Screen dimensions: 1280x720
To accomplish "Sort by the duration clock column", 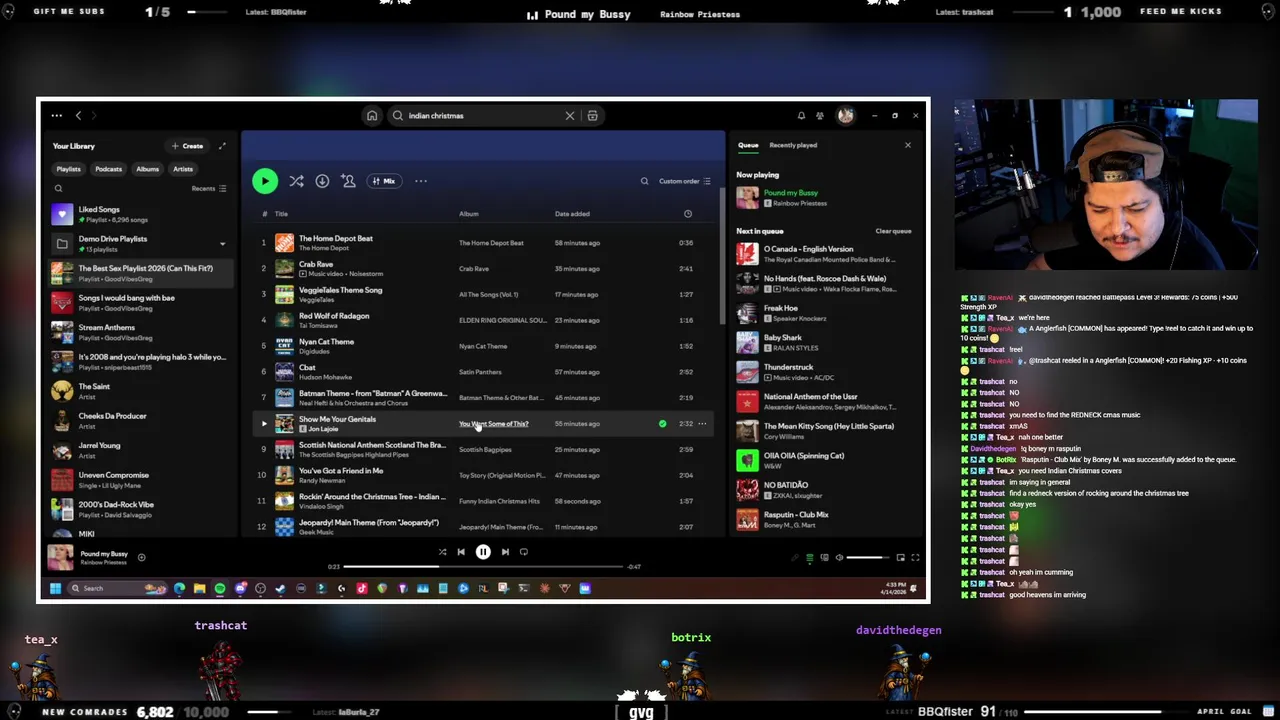I will pyautogui.click(x=687, y=214).
